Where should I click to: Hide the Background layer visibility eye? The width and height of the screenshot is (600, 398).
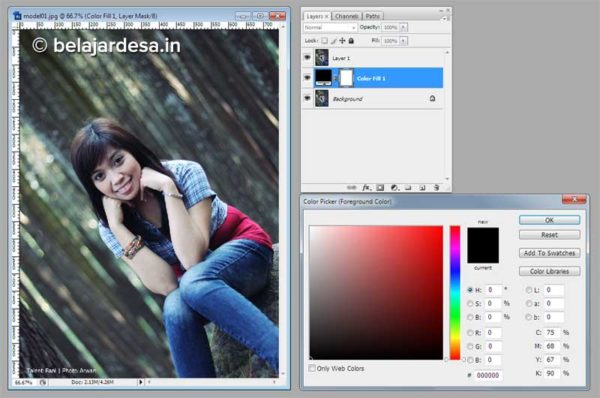[307, 98]
